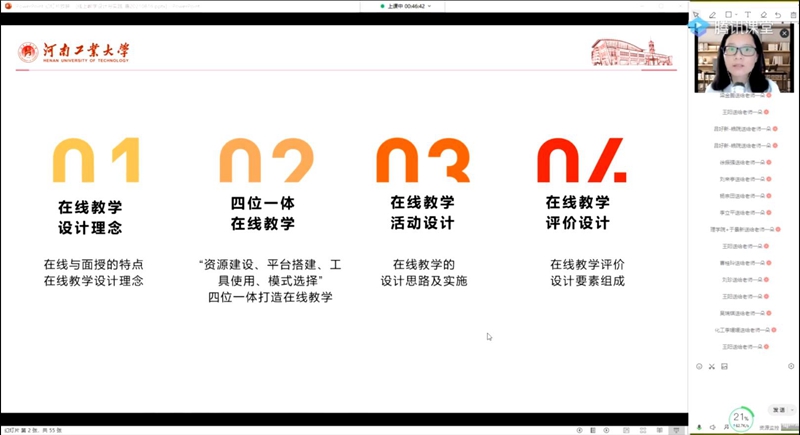Clear annotations with the trash icon
Image resolution: width=800 pixels, height=435 pixels.
pos(792,15)
